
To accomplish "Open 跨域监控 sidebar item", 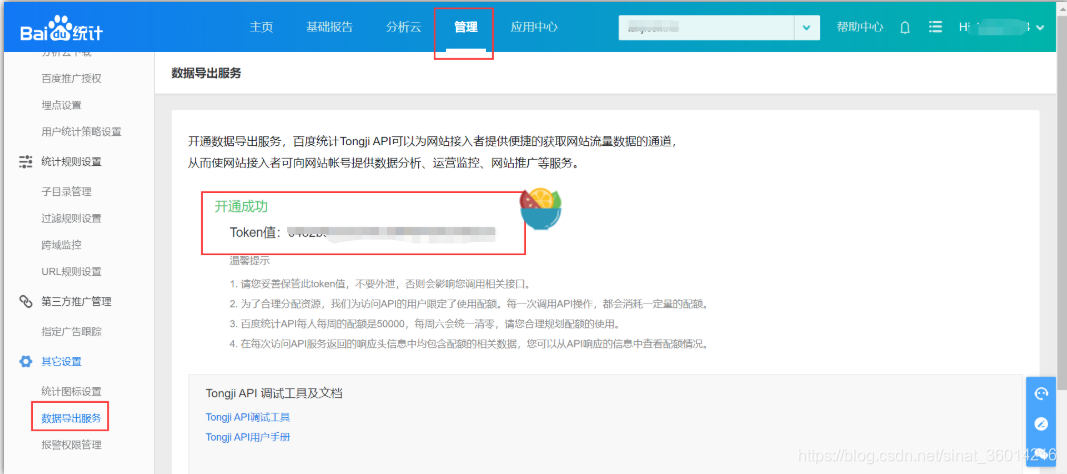I will pyautogui.click(x=61, y=245).
